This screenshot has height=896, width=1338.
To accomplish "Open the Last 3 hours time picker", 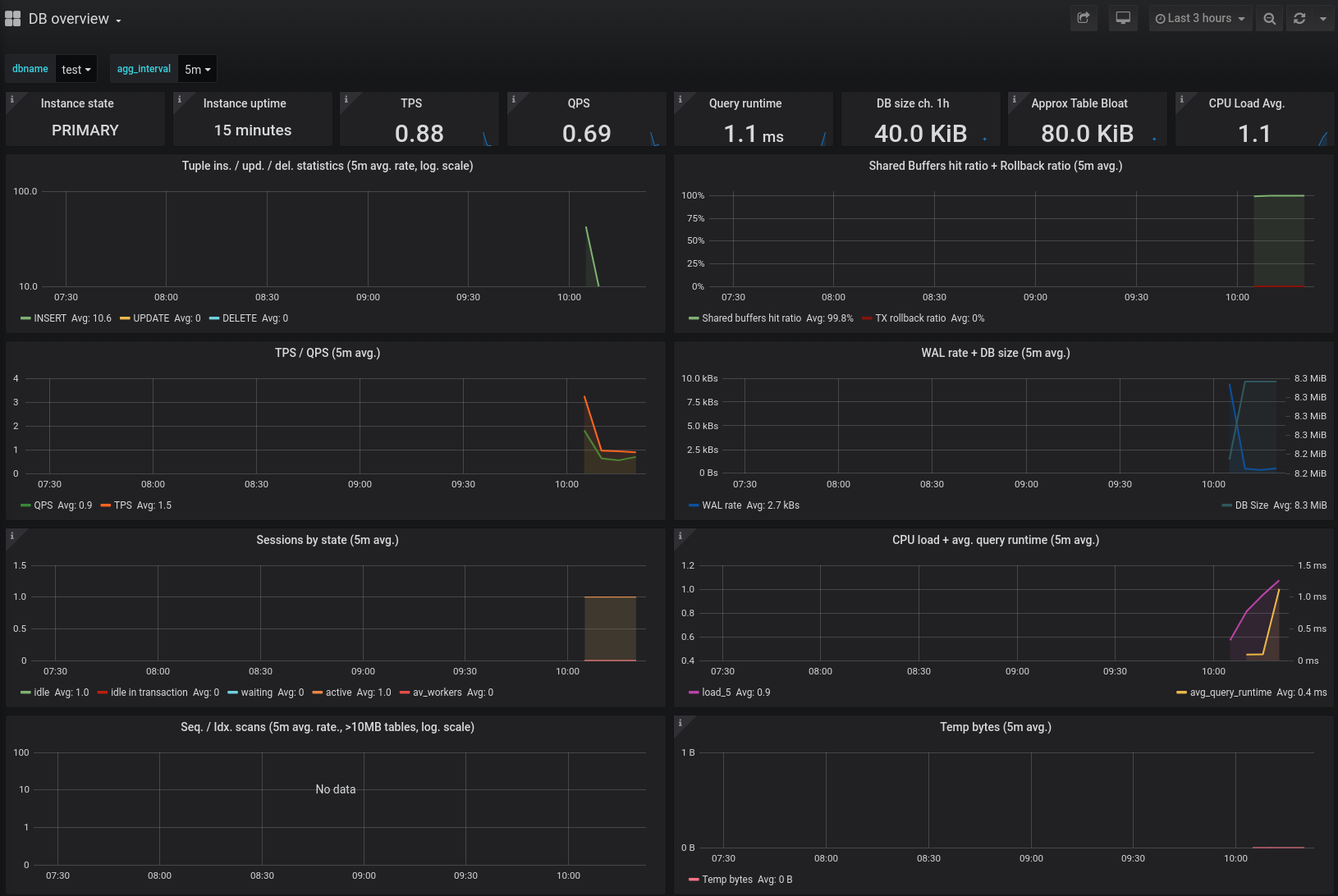I will (1200, 18).
